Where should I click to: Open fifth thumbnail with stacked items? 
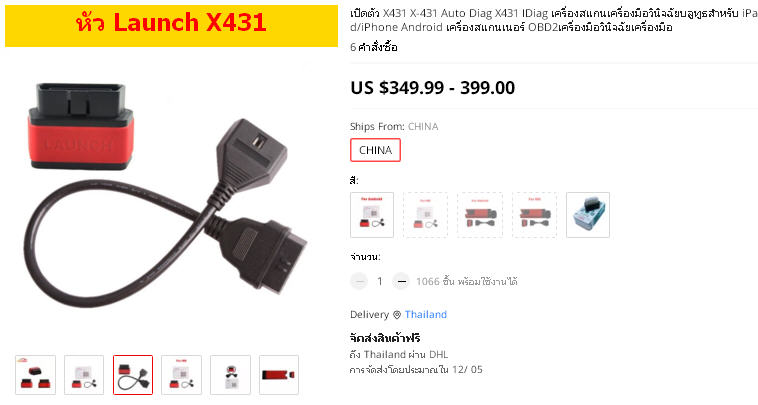point(231,375)
